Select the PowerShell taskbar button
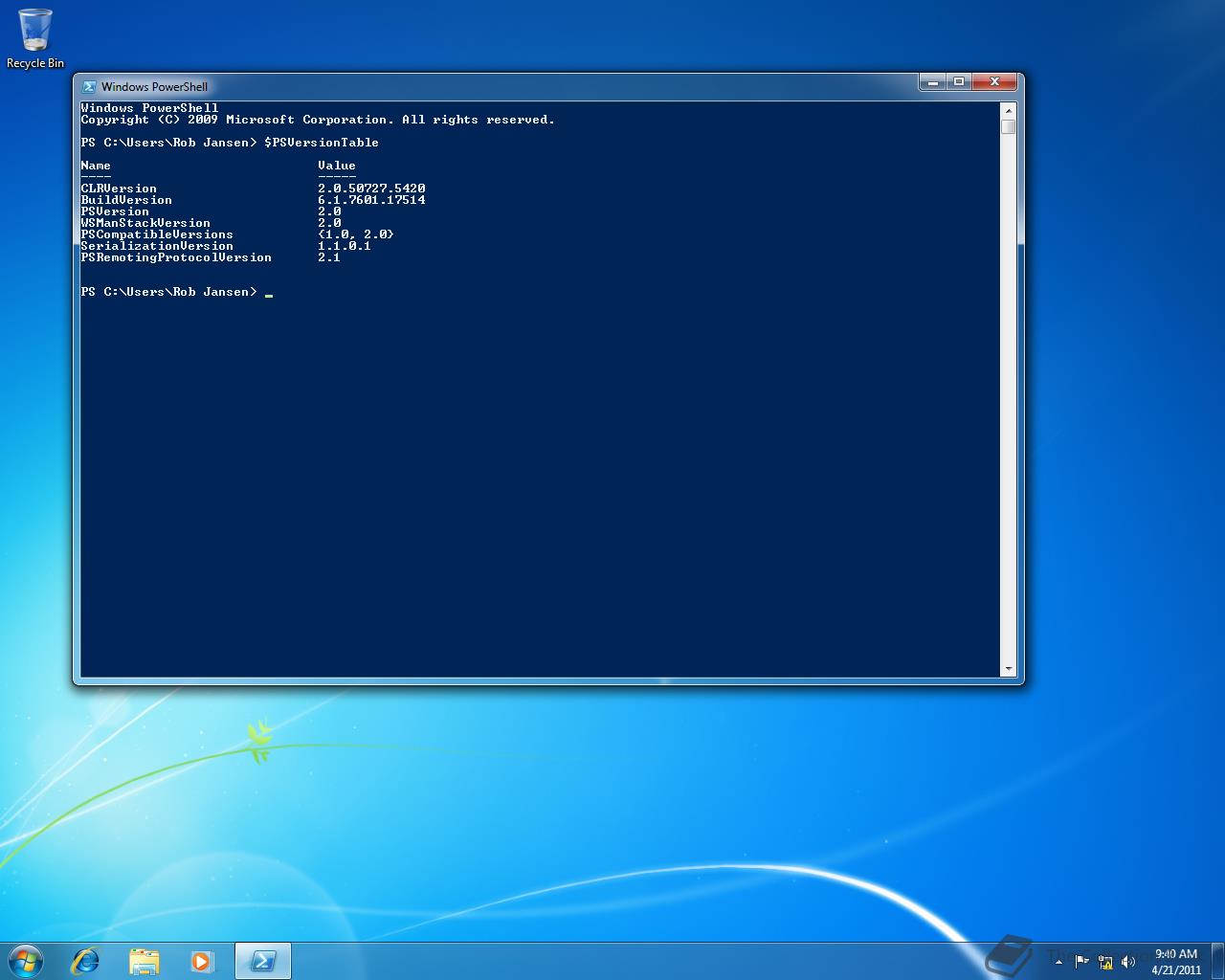1225x980 pixels. point(263,961)
